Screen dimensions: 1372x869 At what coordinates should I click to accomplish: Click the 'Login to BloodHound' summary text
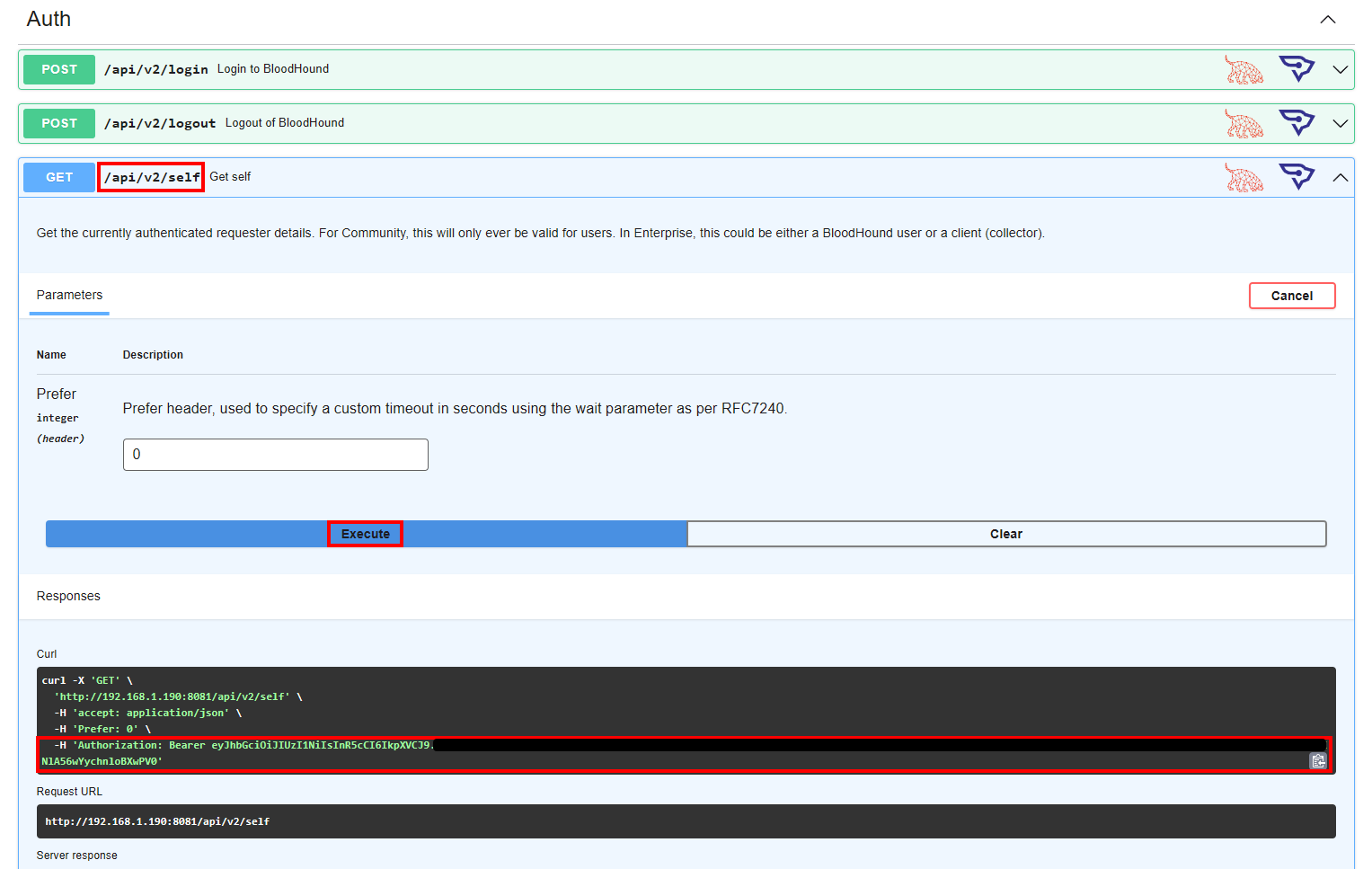coord(273,69)
